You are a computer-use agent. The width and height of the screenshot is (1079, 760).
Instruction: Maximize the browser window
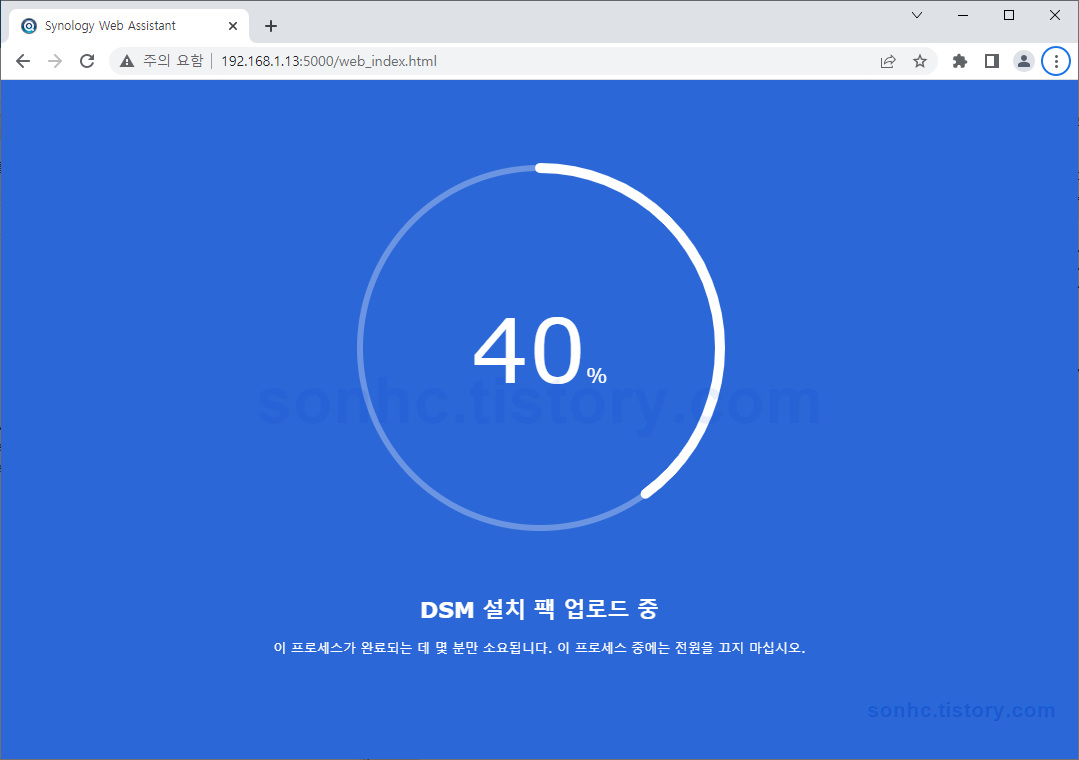pos(1009,15)
